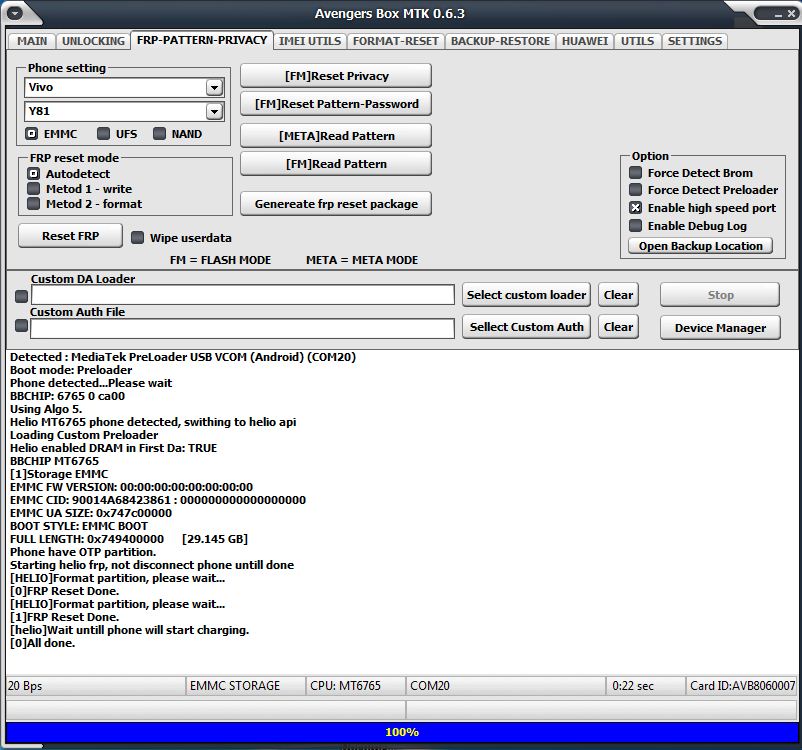
Task: Click Sellect Custom Auth button
Action: pyautogui.click(x=526, y=327)
